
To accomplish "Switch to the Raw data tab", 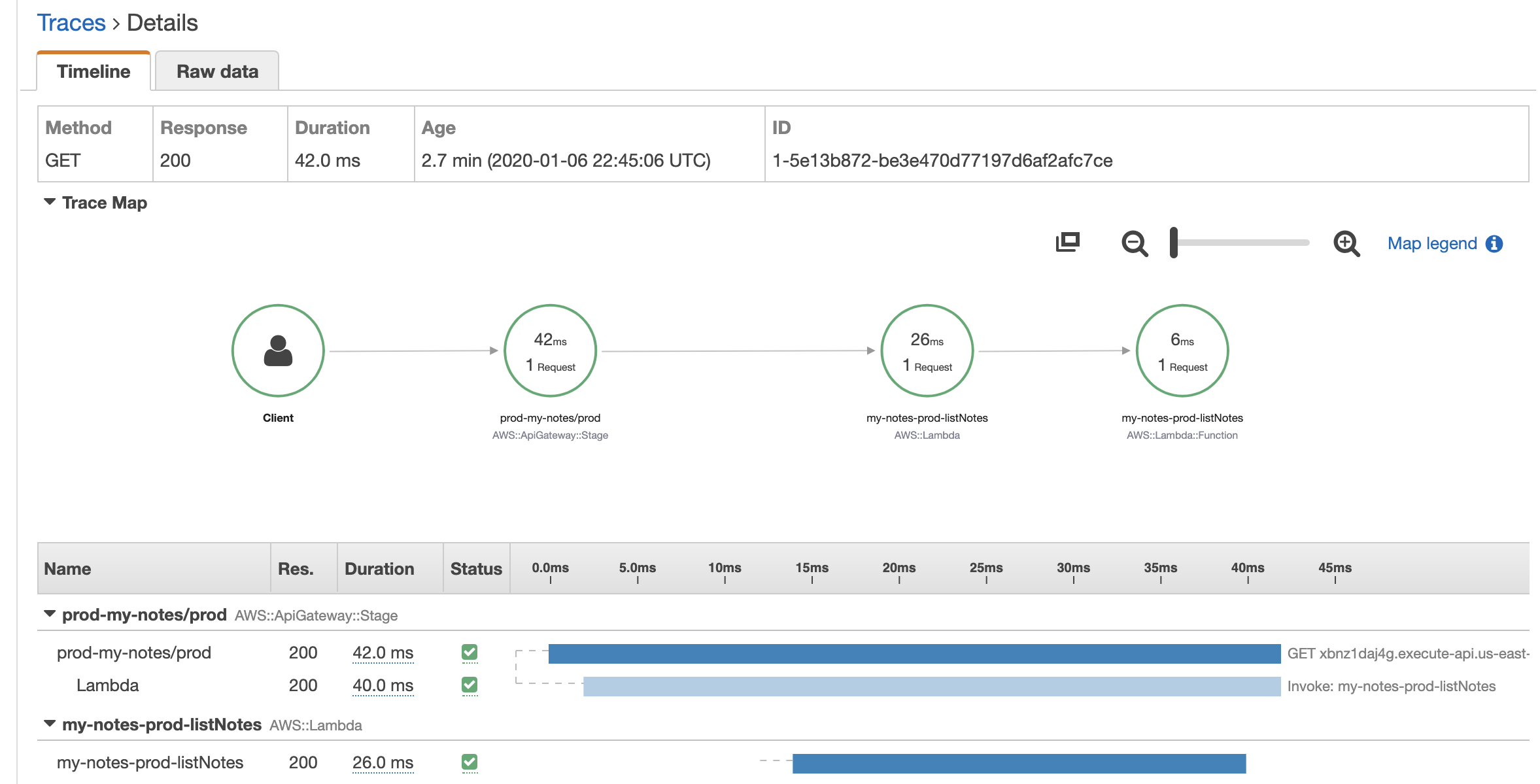I will [217, 71].
